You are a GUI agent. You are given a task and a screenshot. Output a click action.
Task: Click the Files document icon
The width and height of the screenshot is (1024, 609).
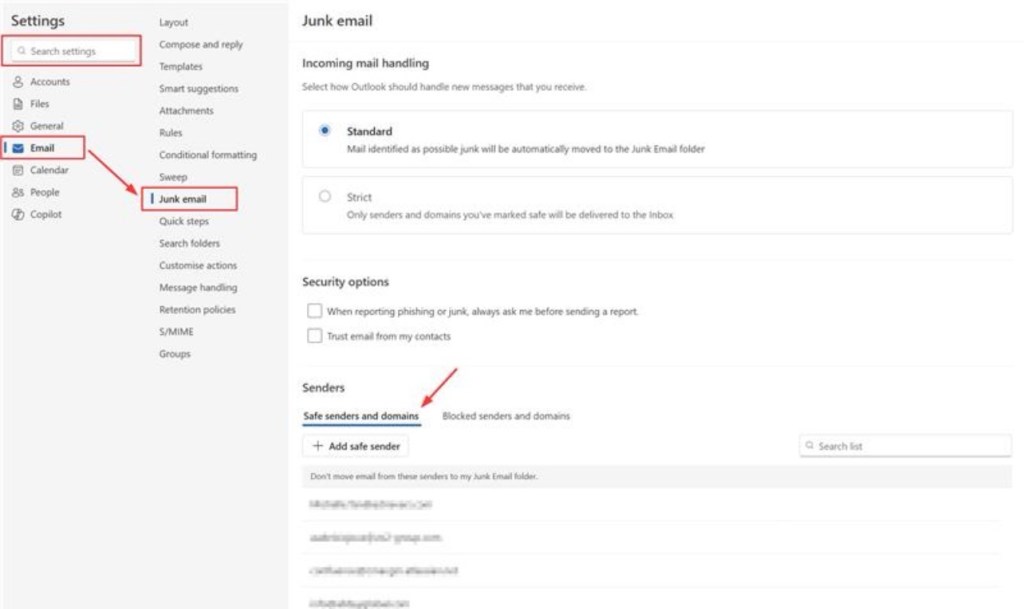[18, 104]
